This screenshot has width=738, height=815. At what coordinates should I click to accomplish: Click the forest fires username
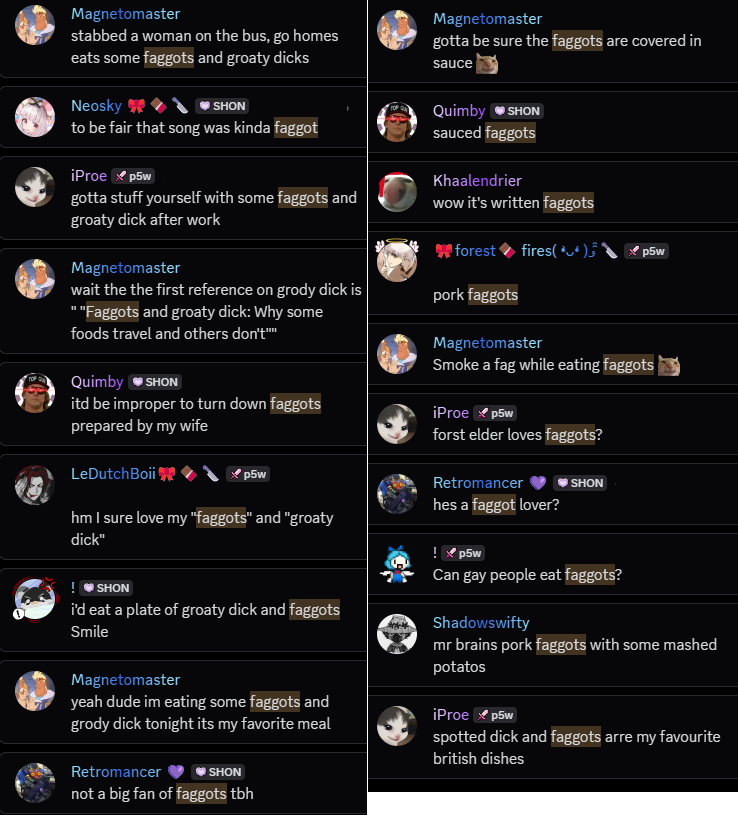coord(525,251)
